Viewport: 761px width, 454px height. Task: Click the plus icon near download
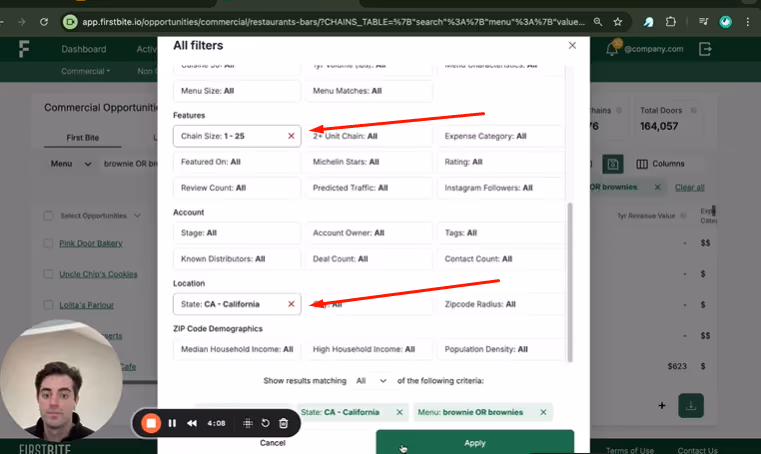pos(662,405)
